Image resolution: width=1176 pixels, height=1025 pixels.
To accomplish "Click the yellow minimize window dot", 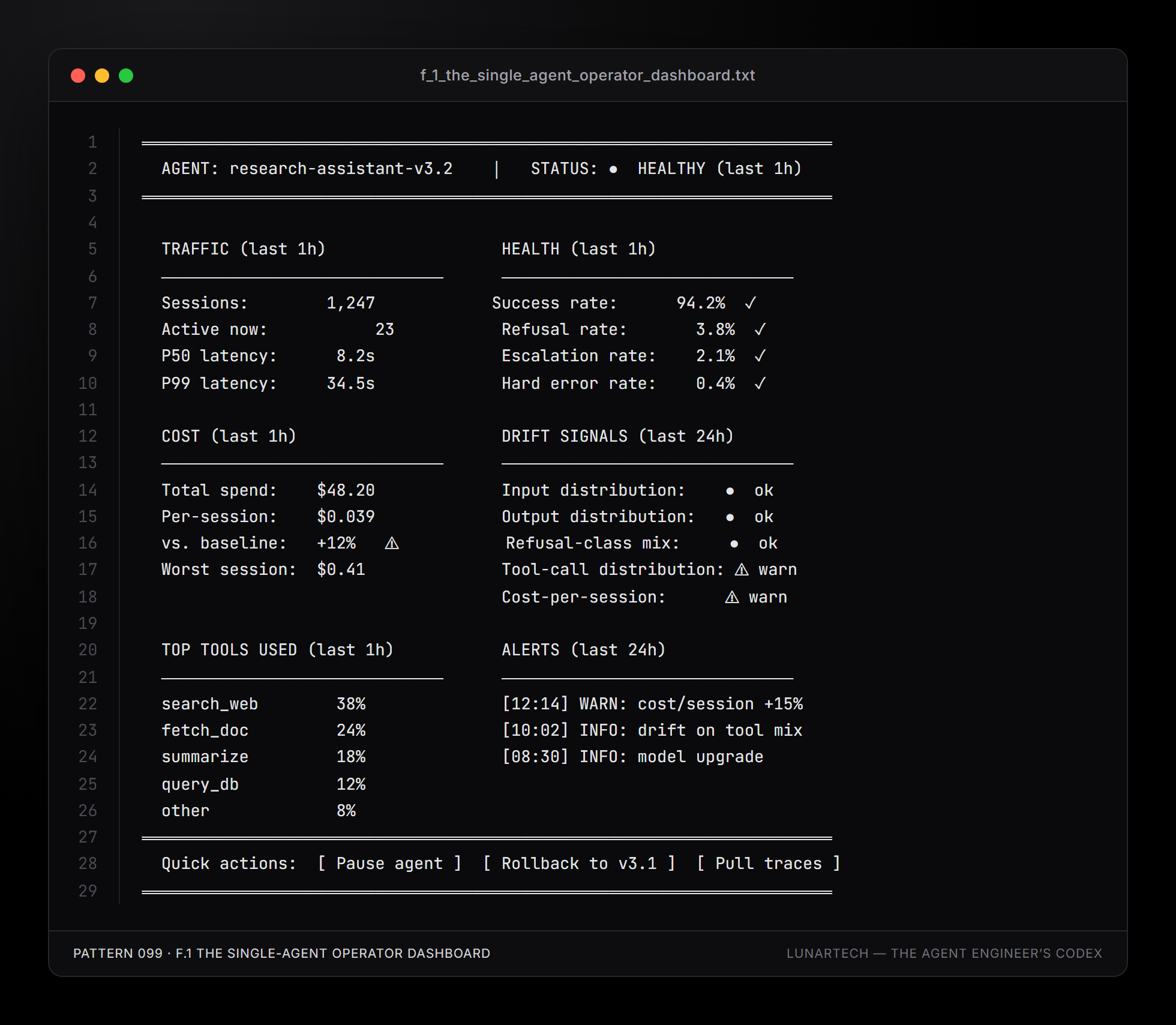I will (x=102, y=76).
